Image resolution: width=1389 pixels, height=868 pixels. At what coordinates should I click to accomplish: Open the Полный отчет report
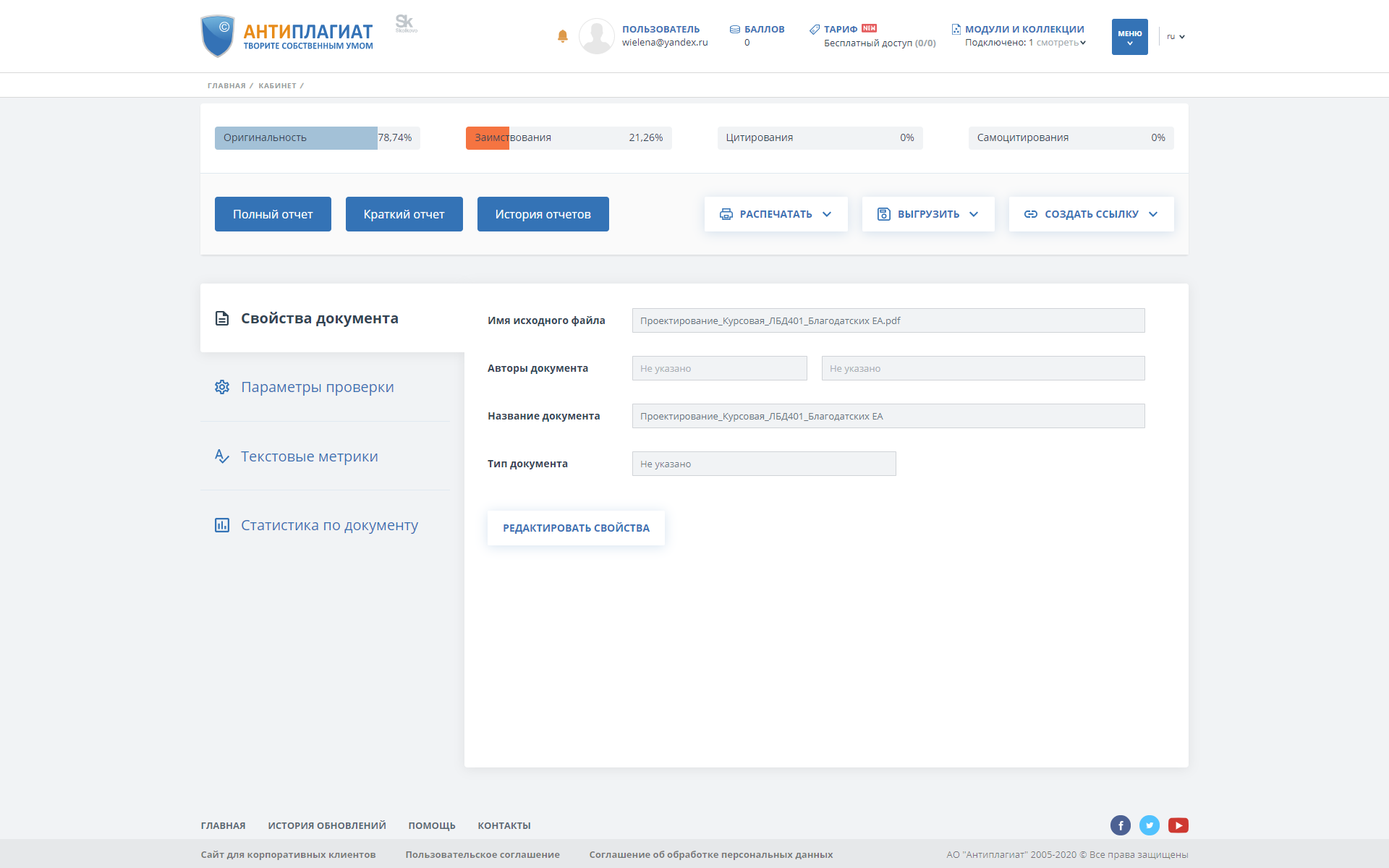click(273, 214)
